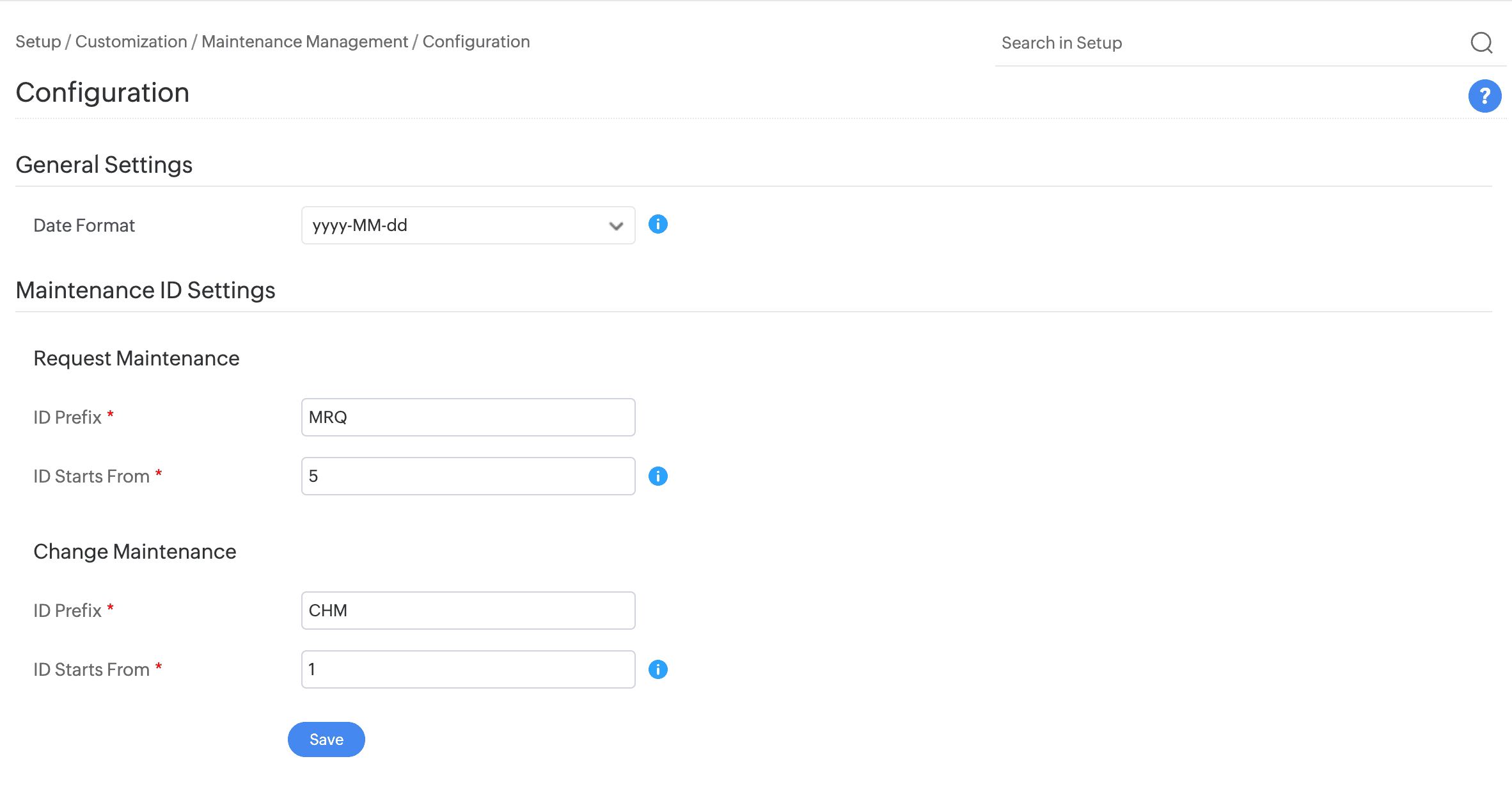Click Change Maintenance ID Starts From field
The width and height of the screenshot is (1512, 791).
(467, 669)
